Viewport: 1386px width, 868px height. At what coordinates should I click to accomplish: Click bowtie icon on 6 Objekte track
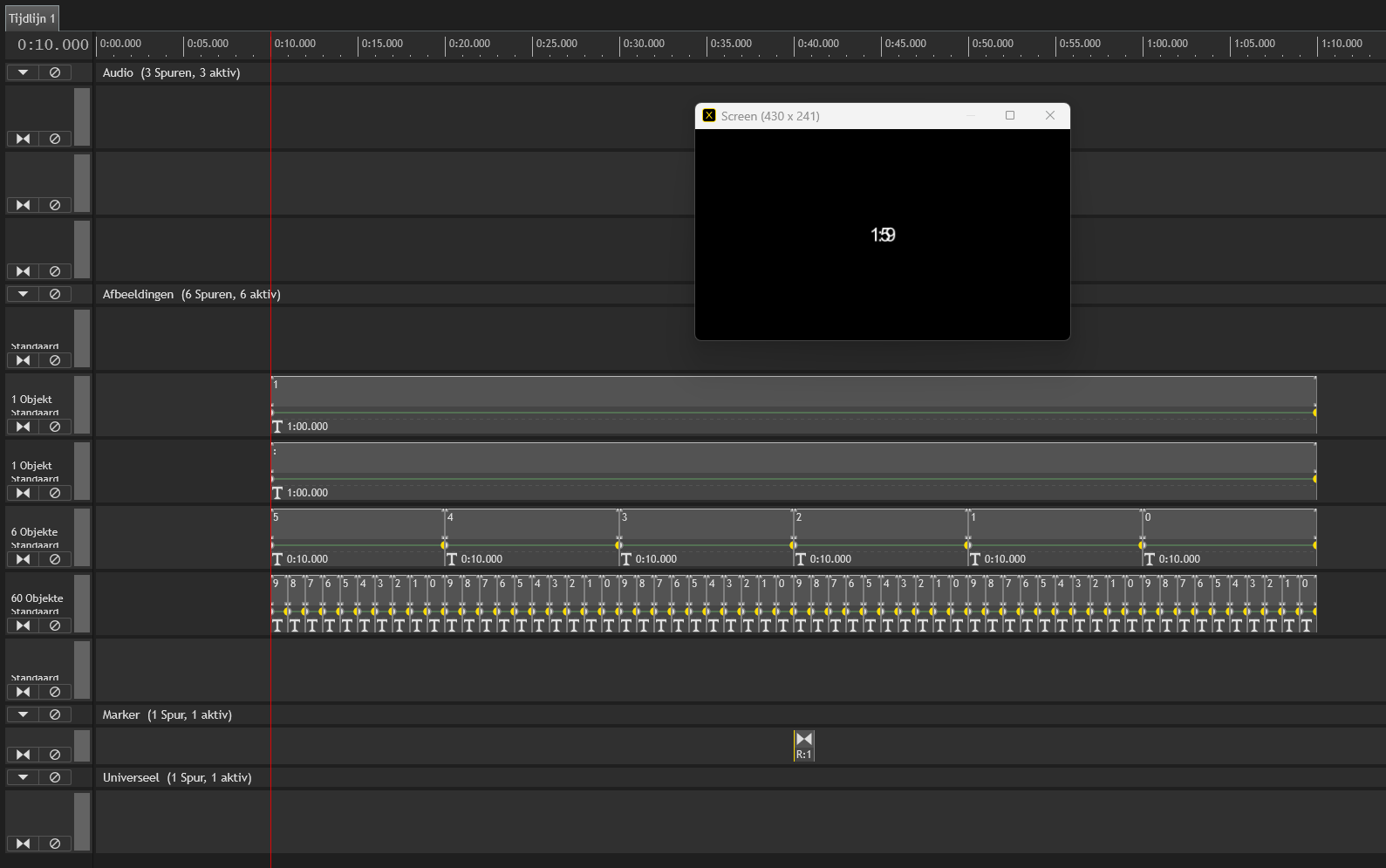click(x=23, y=559)
